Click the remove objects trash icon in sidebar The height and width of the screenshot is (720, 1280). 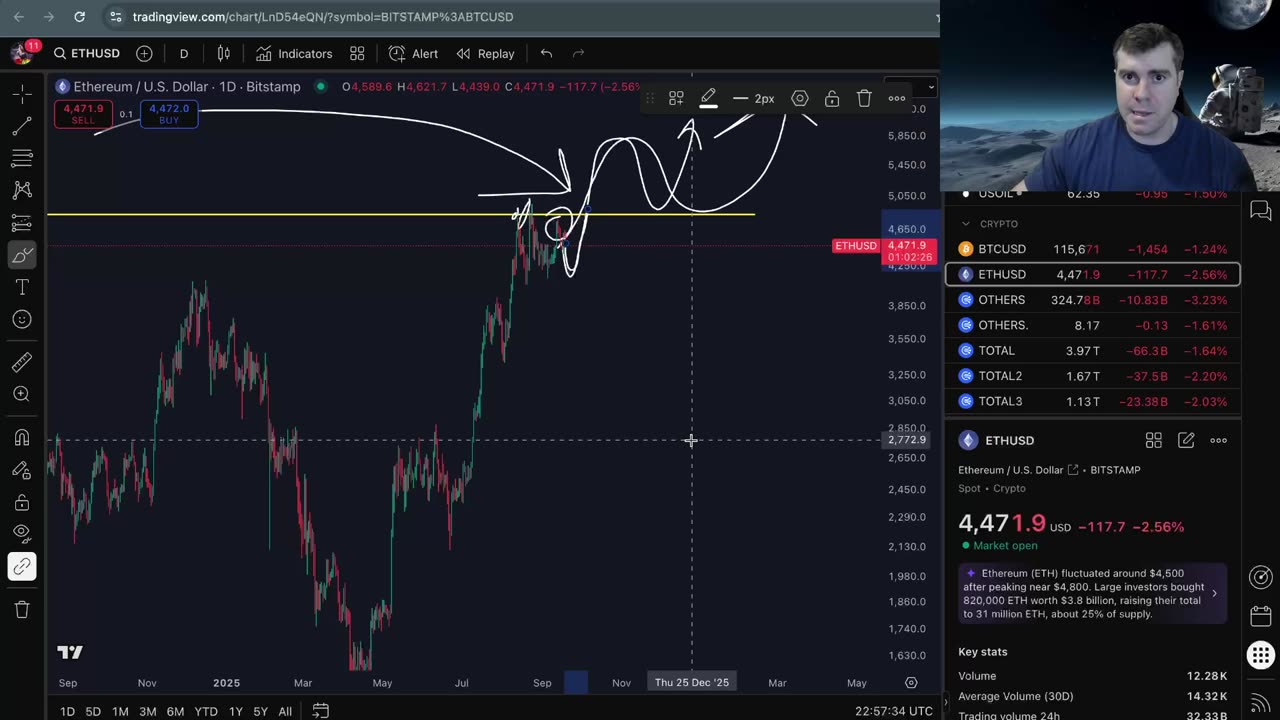click(22, 609)
